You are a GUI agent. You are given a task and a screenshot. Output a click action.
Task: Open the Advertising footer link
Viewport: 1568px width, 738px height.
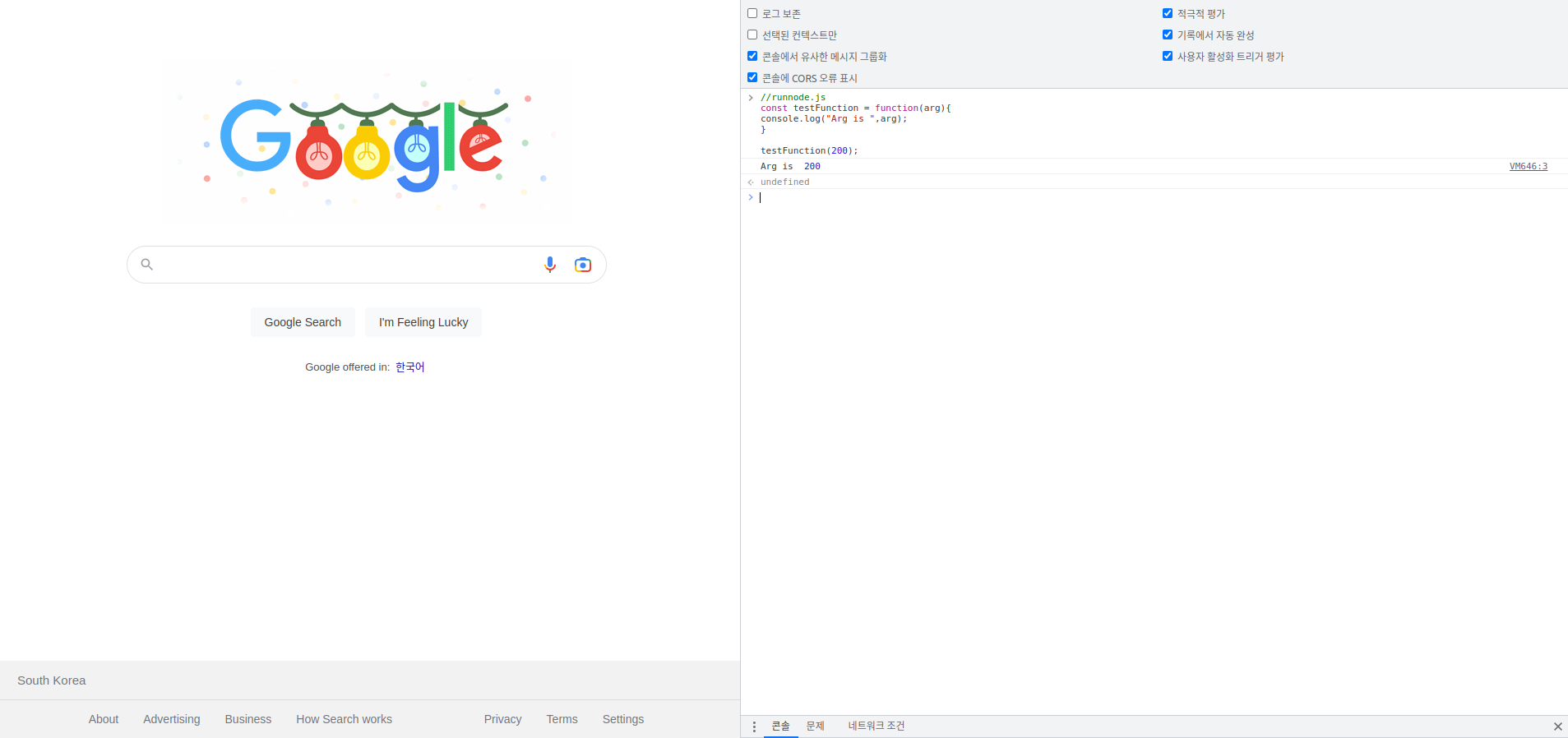pos(172,719)
